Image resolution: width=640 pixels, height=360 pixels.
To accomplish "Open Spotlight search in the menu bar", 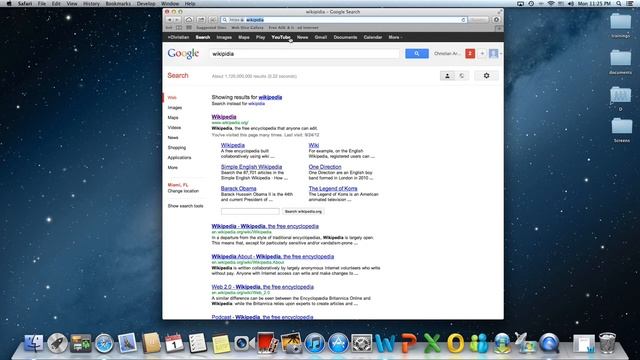I will point(619,4).
